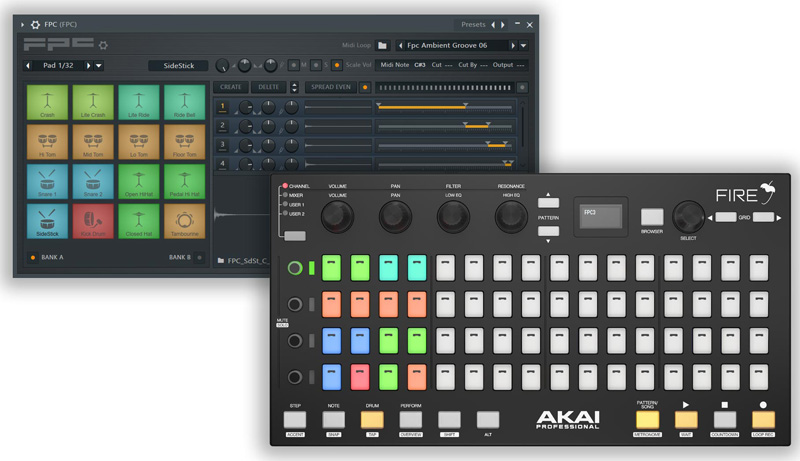The image size is (800, 461).
Task: Select the Floor Tom pad
Action: (x=185, y=142)
